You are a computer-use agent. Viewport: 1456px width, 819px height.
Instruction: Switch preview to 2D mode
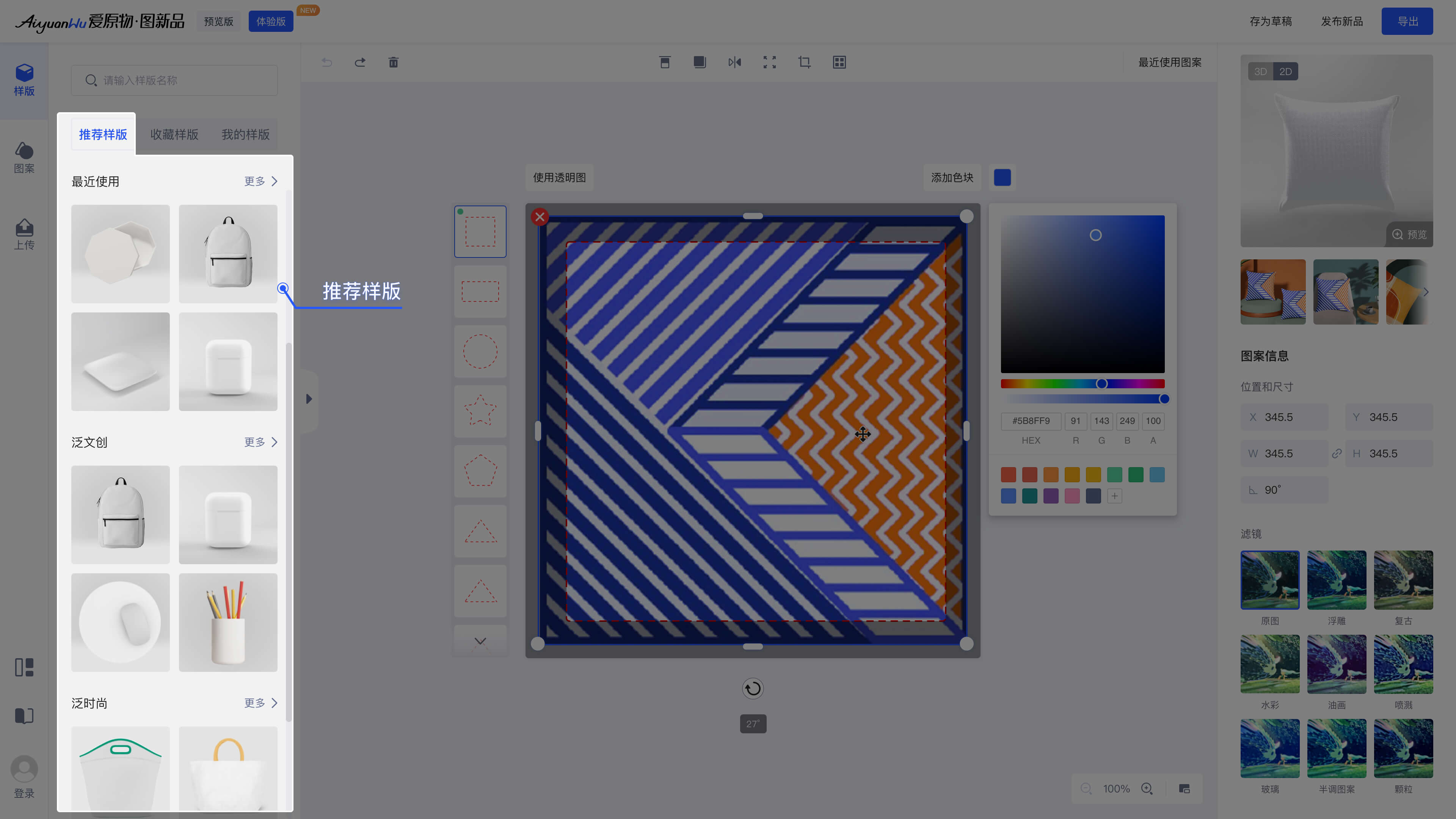coord(1285,72)
